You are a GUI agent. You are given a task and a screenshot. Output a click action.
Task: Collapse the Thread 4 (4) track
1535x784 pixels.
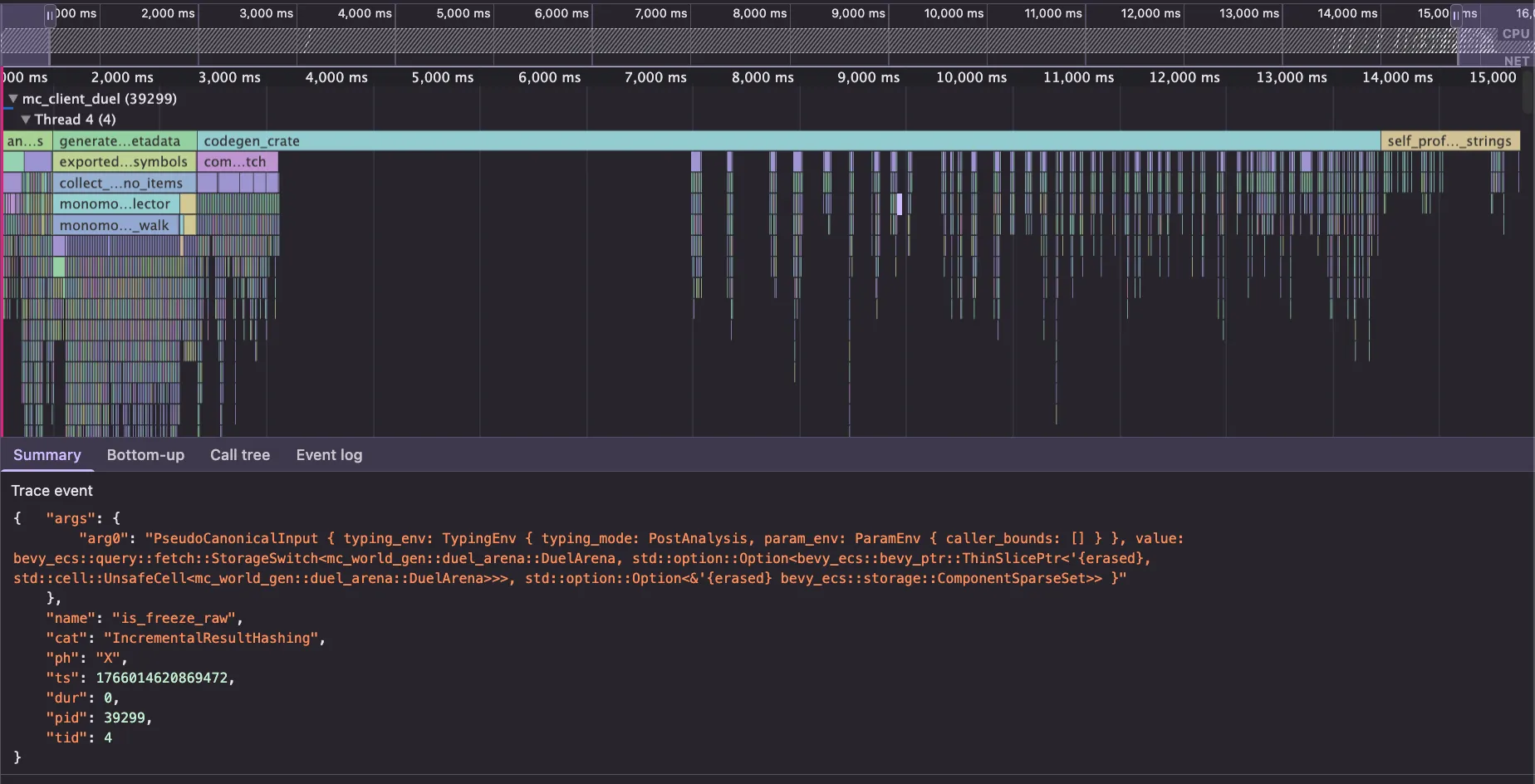coord(25,119)
